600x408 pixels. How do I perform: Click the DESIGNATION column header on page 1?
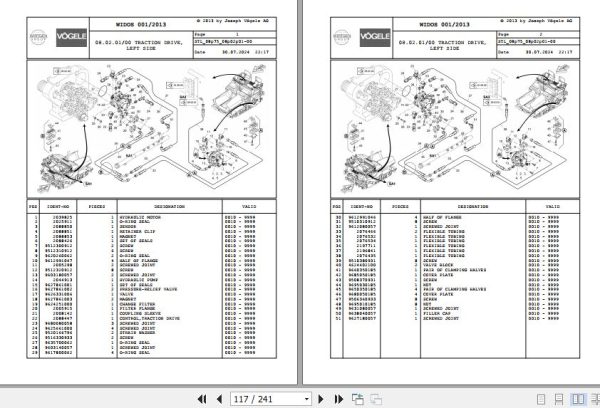(x=170, y=207)
